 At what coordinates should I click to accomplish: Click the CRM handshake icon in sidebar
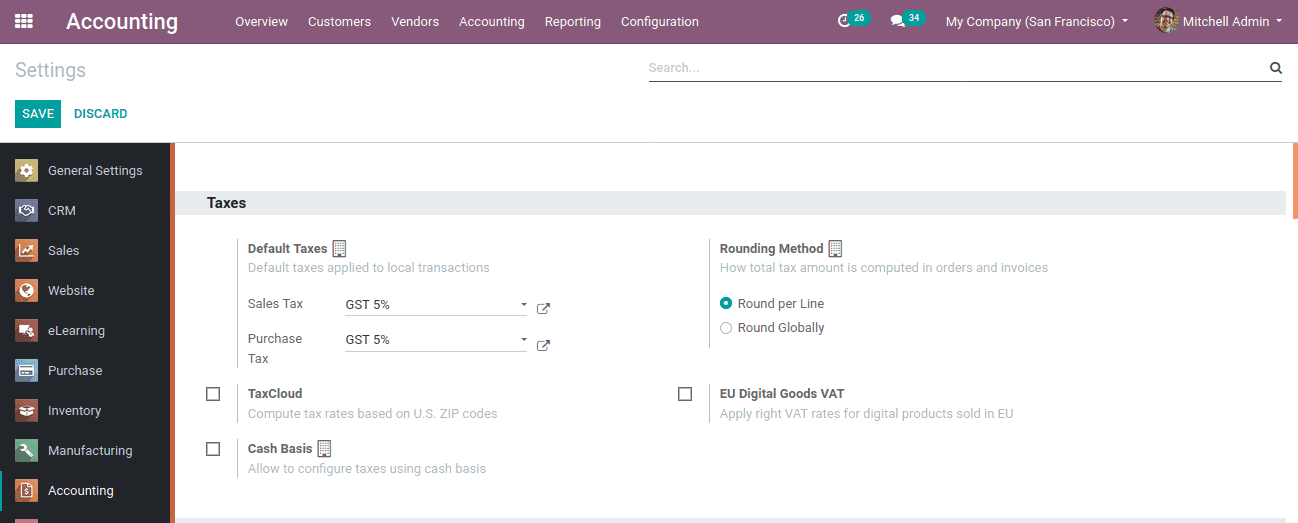coord(27,210)
